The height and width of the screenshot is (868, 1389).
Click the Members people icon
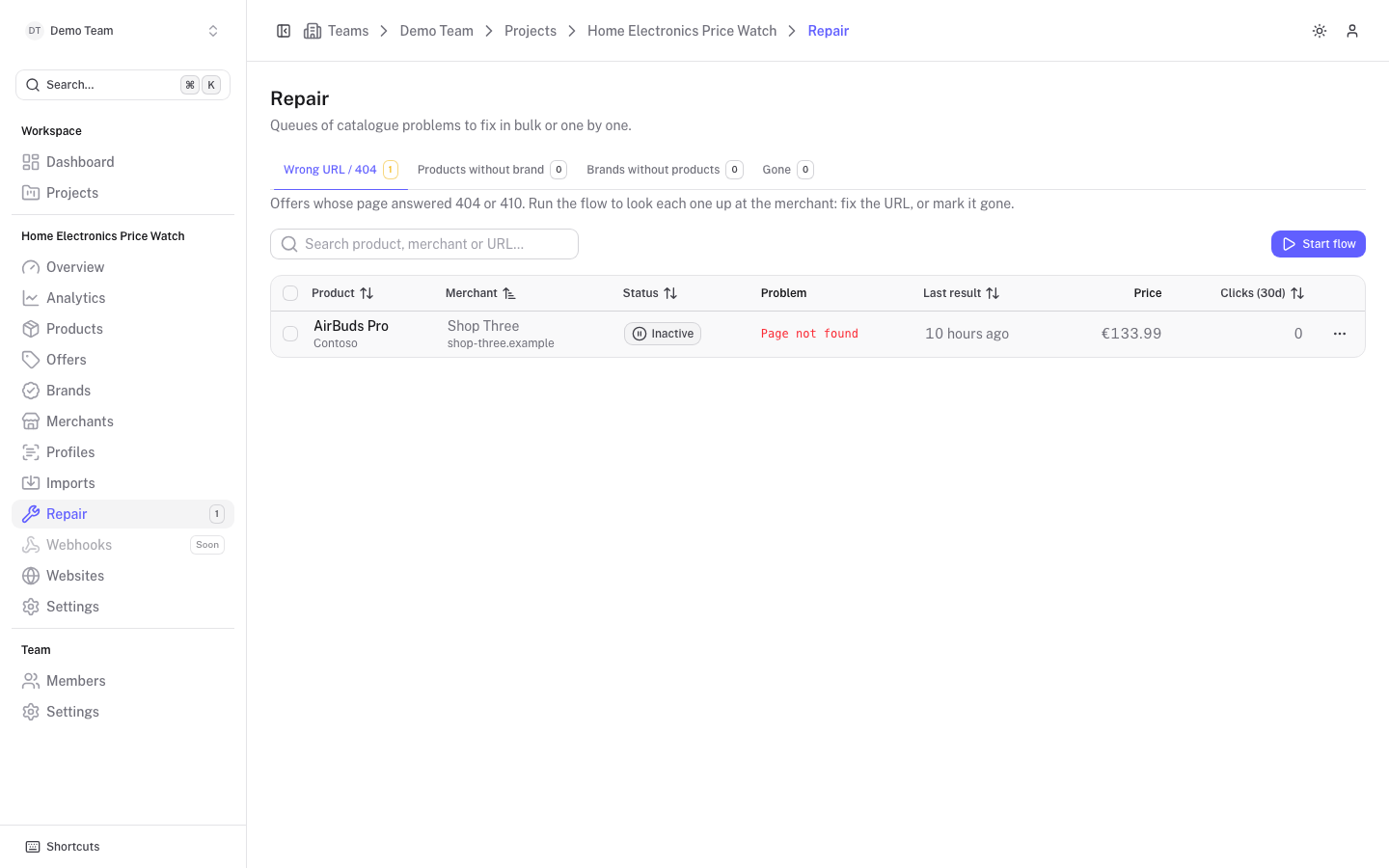pyautogui.click(x=31, y=681)
